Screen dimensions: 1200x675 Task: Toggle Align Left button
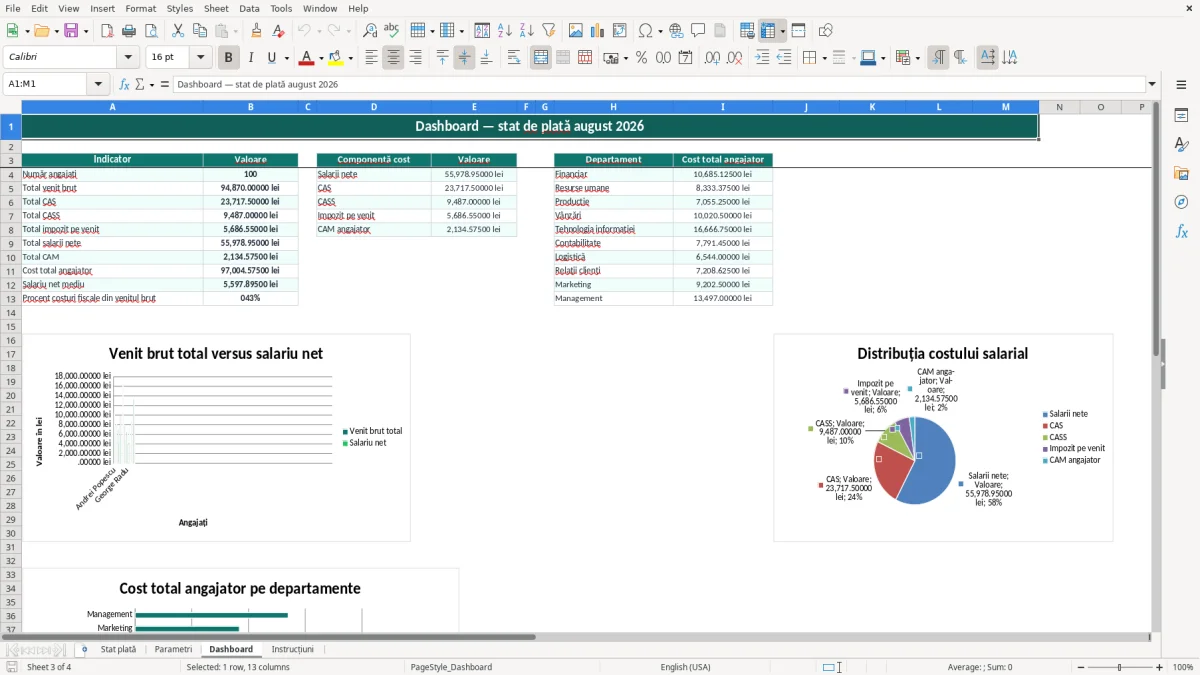[371, 58]
